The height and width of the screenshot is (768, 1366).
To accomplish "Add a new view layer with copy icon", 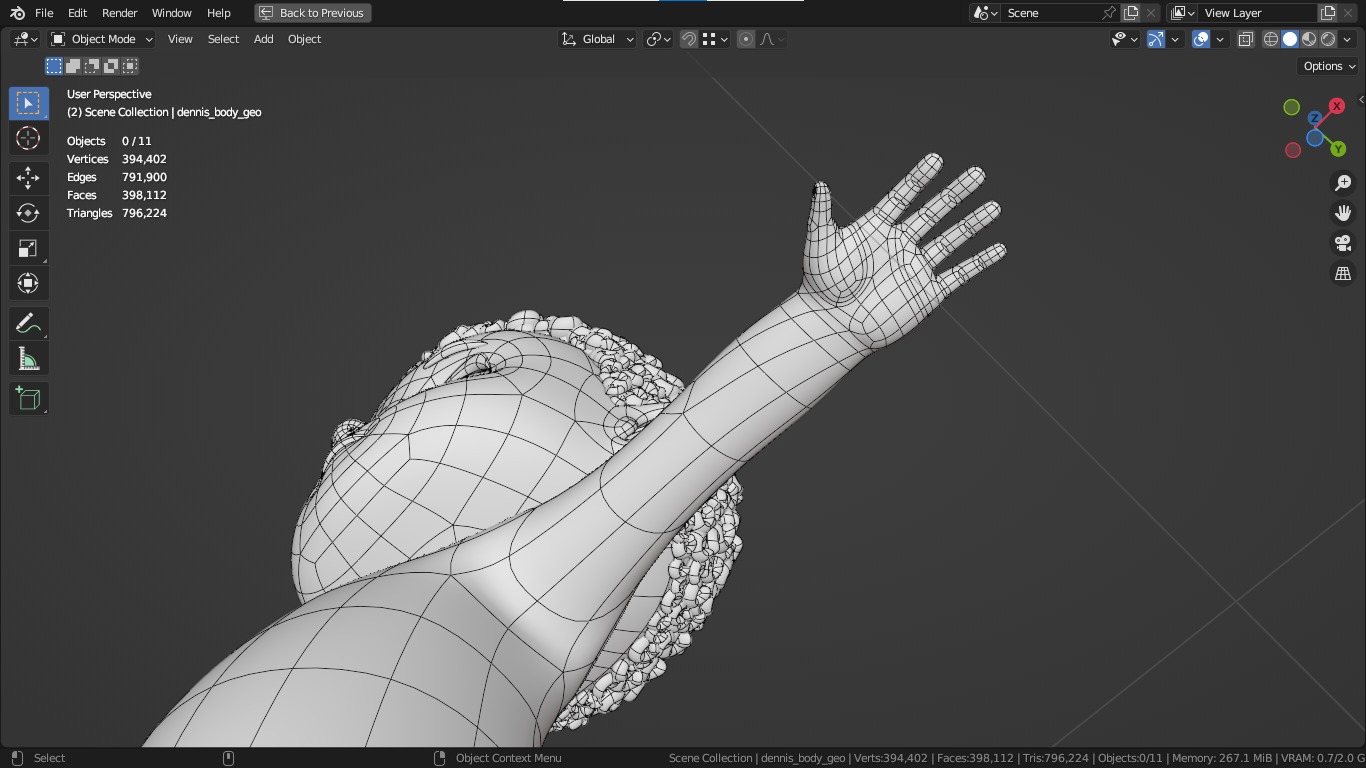I will click(x=1328, y=13).
